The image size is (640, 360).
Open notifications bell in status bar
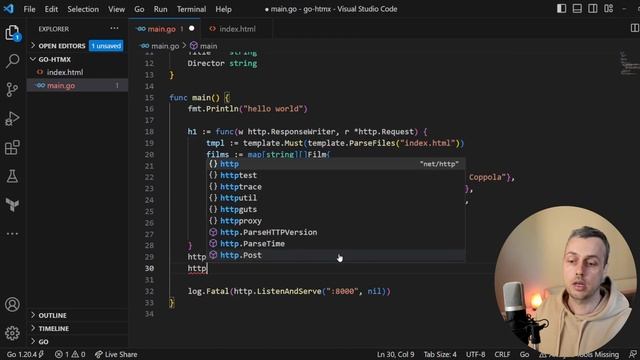633,354
